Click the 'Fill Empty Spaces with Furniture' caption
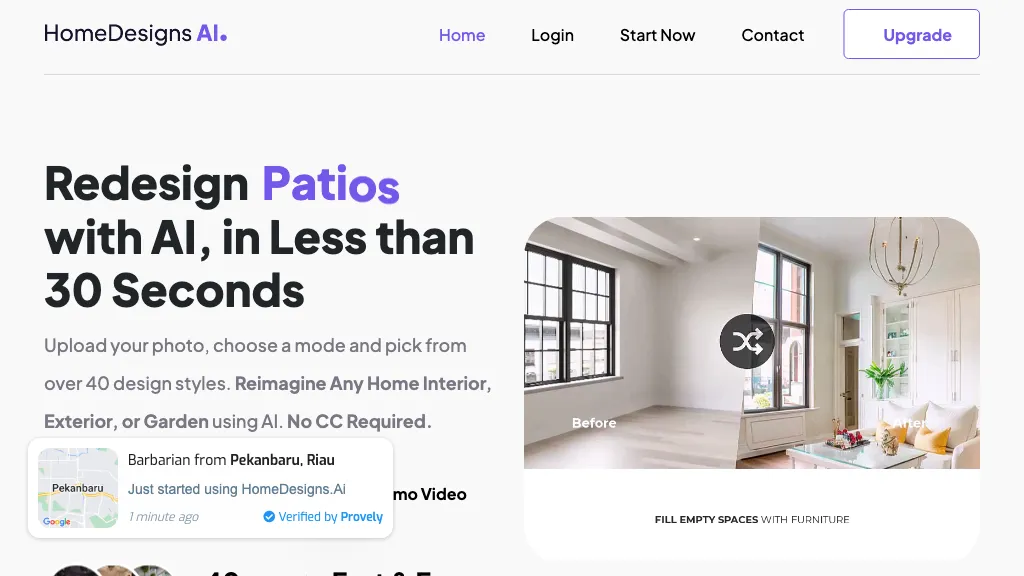The height and width of the screenshot is (576, 1024). point(751,519)
